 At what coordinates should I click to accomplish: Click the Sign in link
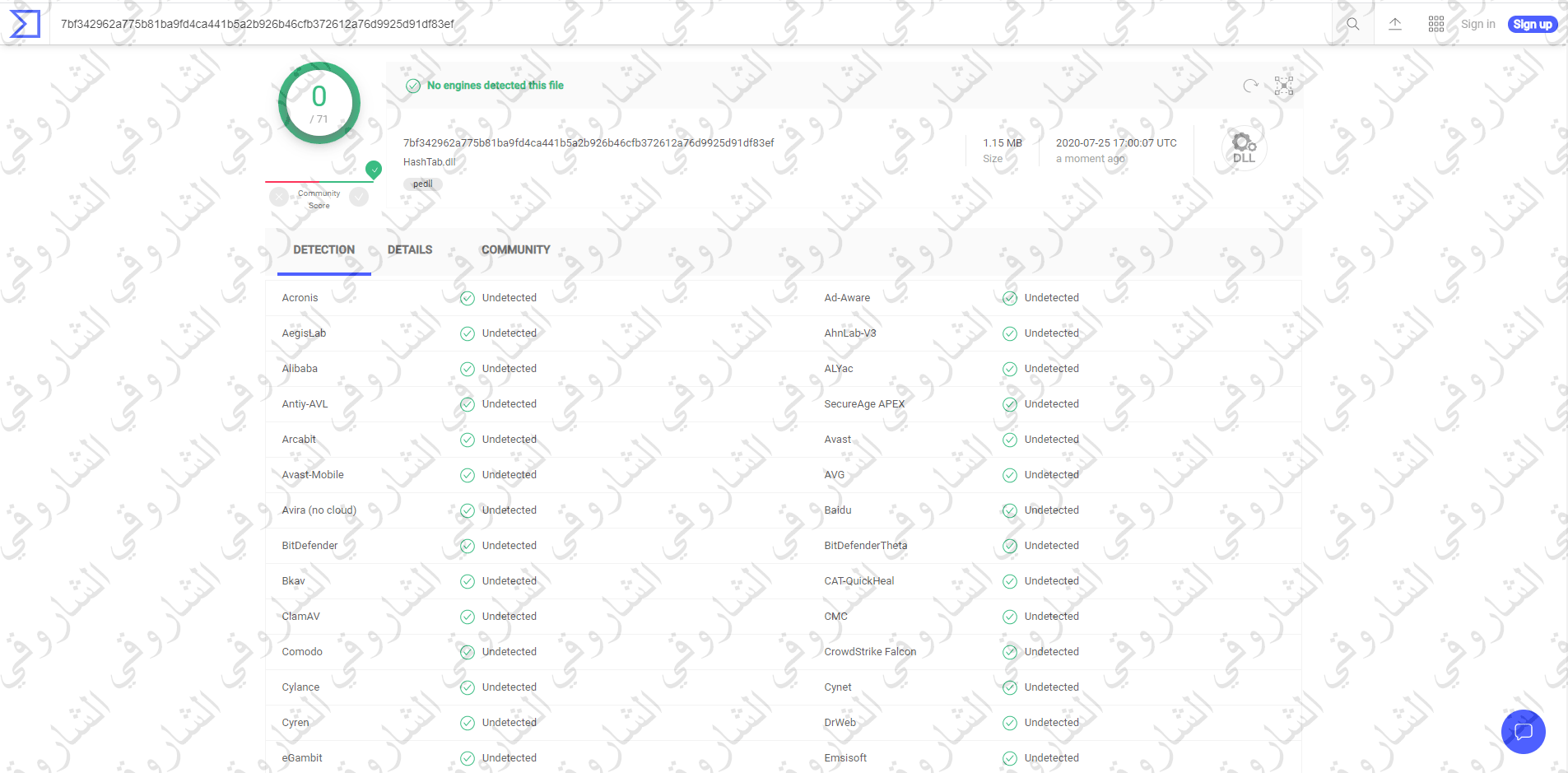[x=1478, y=24]
